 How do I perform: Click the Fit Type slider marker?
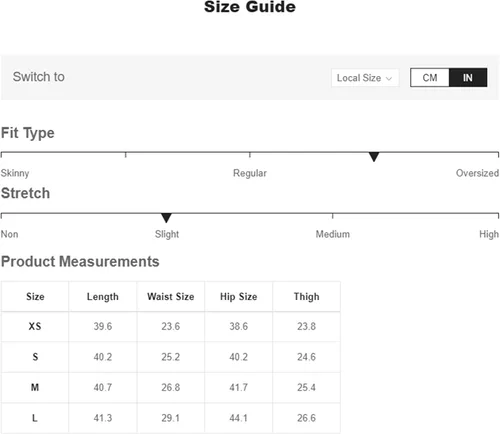(374, 157)
